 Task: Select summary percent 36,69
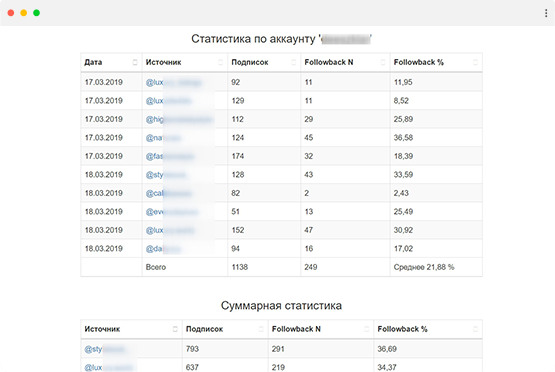(387, 349)
